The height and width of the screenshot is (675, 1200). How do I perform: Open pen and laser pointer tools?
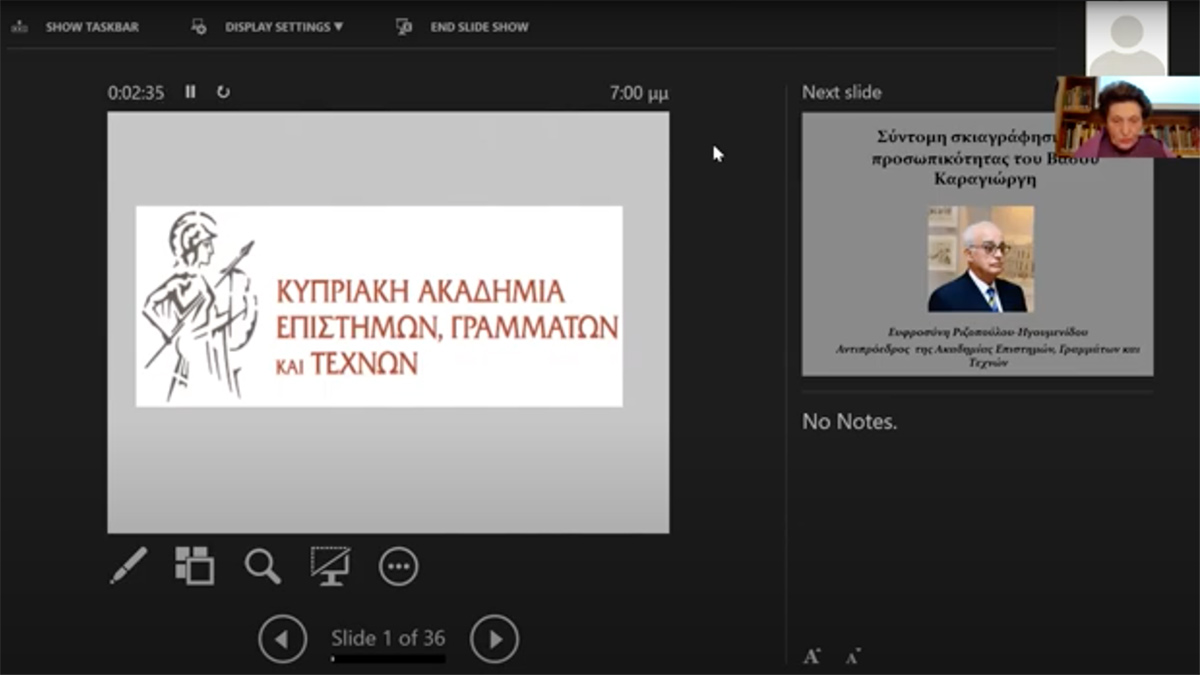[128, 566]
